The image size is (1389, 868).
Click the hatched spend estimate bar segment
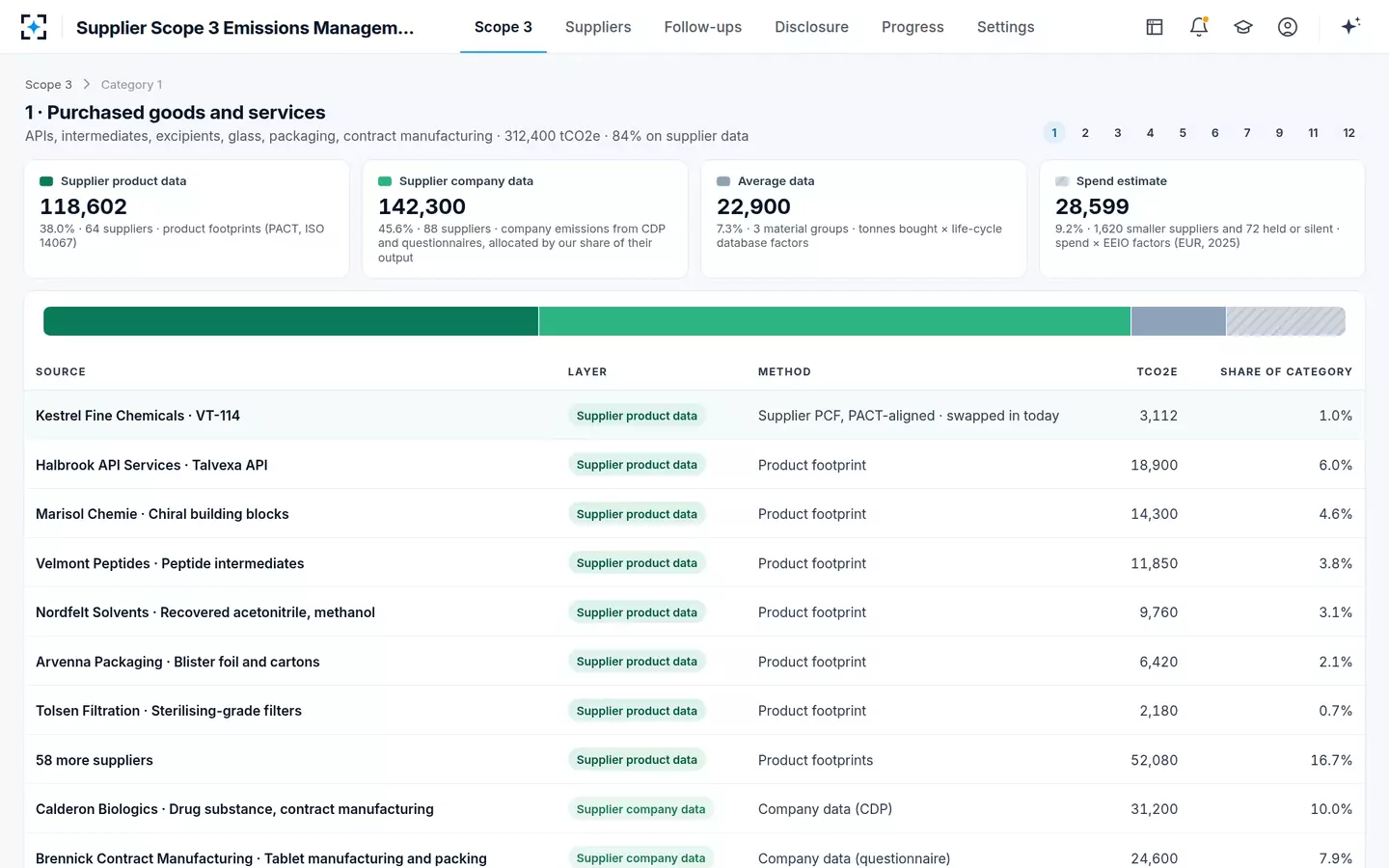(1286, 321)
